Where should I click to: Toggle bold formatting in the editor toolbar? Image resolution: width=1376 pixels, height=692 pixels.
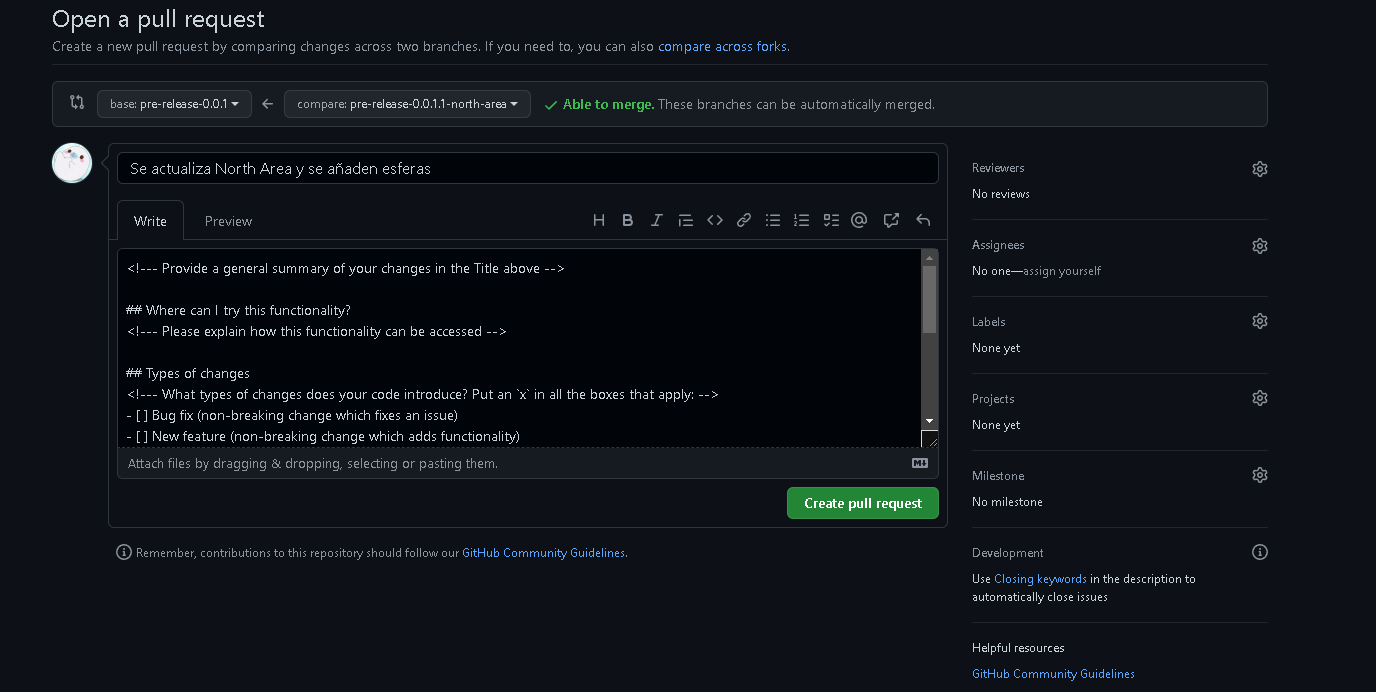click(x=628, y=220)
